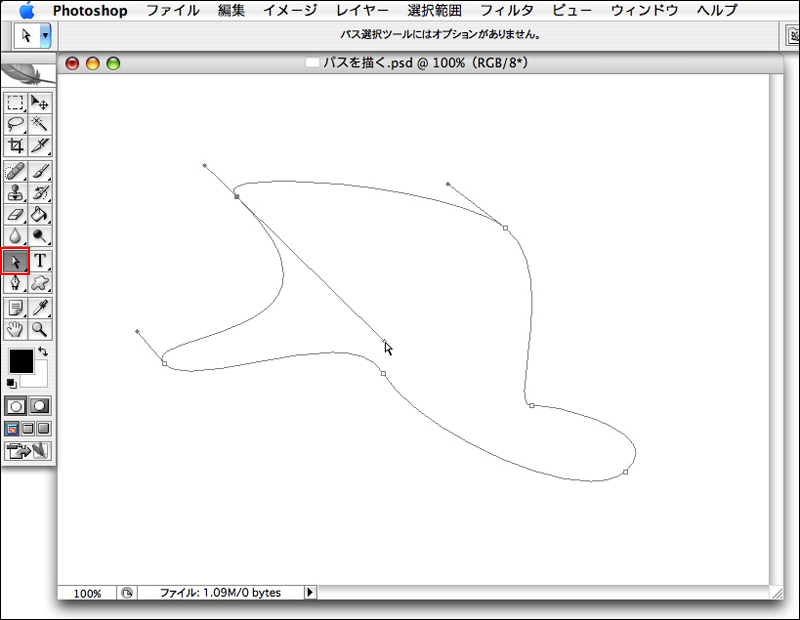Enable full screen mode with menu bar
Image resolution: width=800 pixels, height=620 pixels.
tap(28, 428)
